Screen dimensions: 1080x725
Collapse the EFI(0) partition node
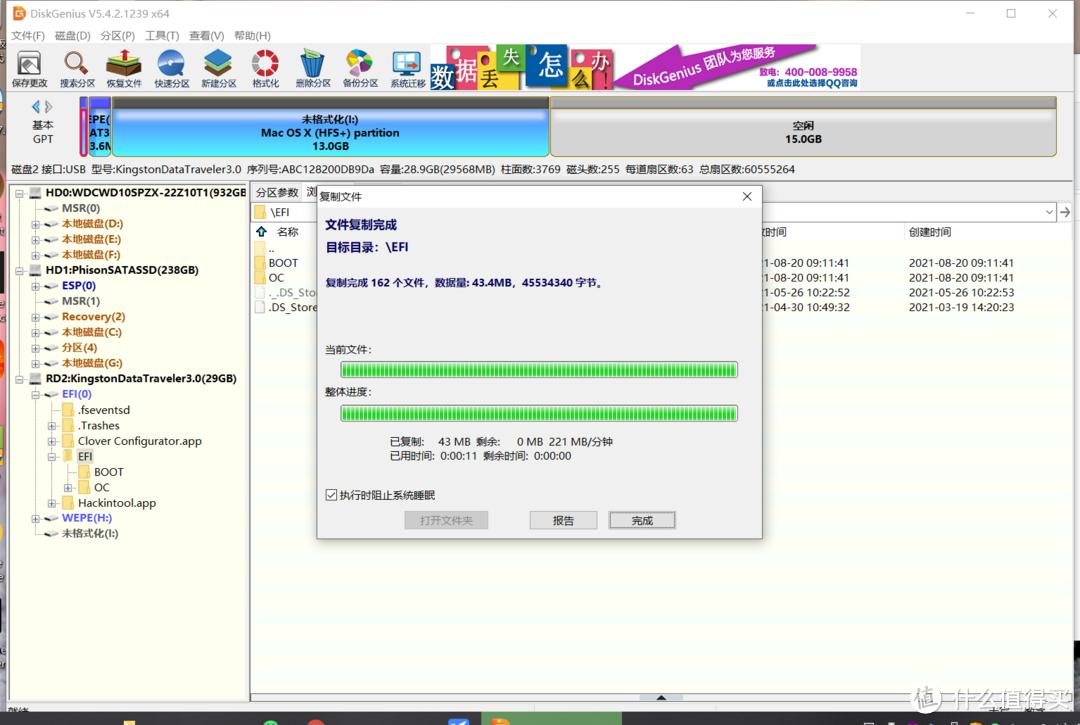click(x=35, y=395)
